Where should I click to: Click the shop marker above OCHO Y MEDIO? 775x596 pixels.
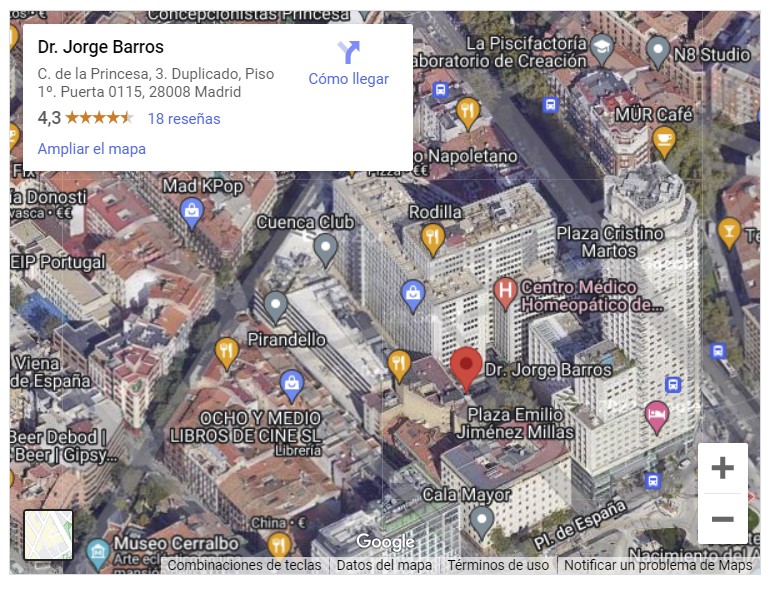tap(292, 385)
